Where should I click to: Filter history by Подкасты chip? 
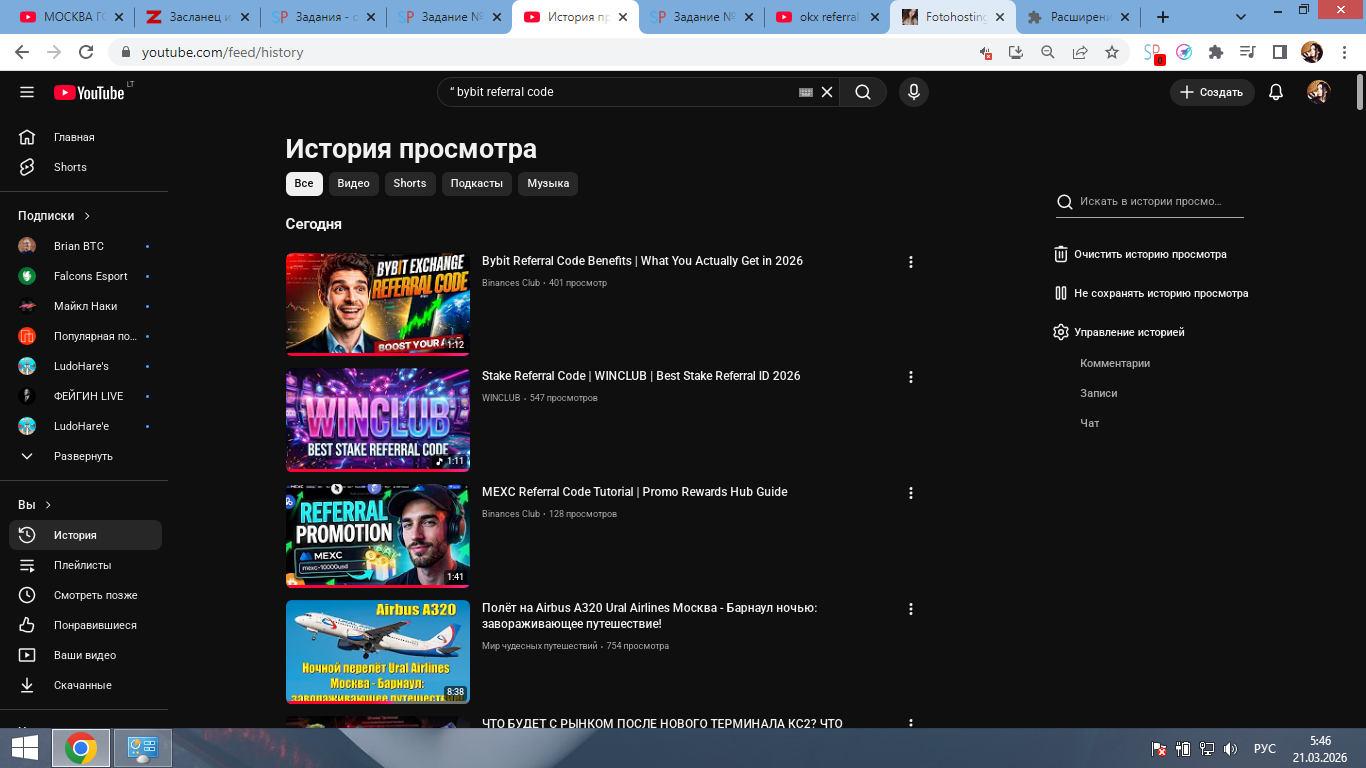(477, 184)
